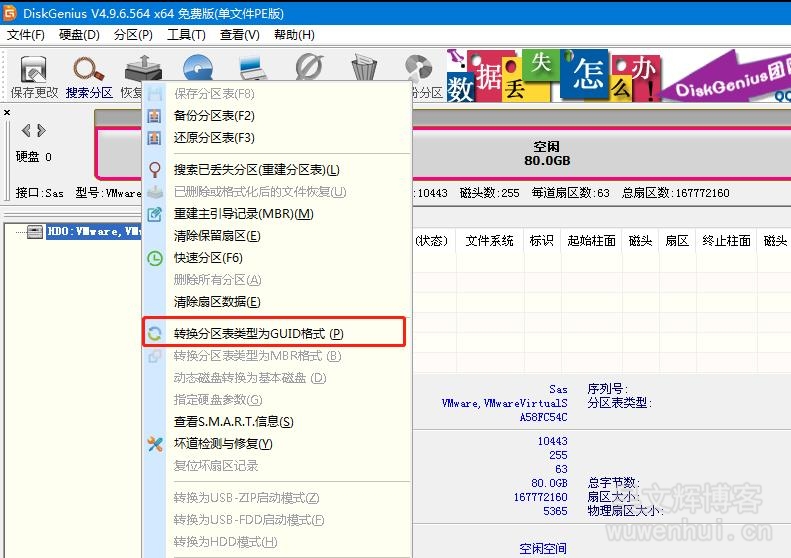The image size is (791, 558).
Task: Close the disk panel with small x
Action: click(x=8, y=113)
